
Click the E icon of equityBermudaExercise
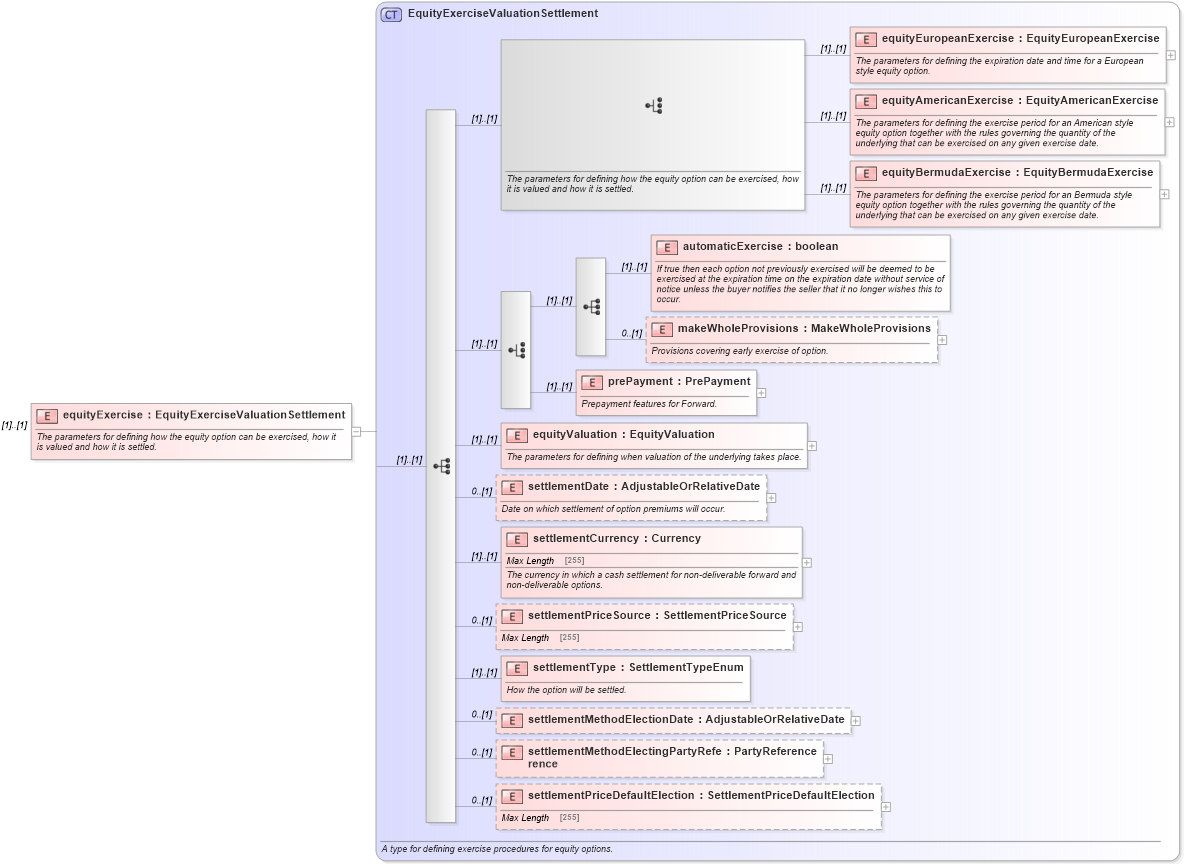866,174
